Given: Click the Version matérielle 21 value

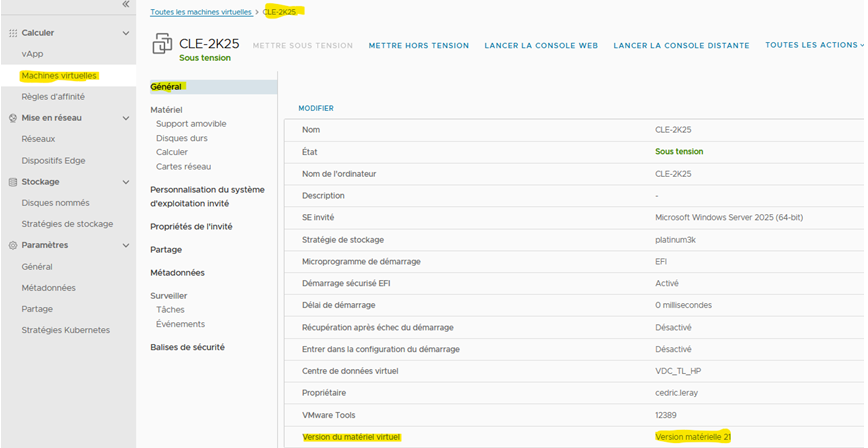Looking at the screenshot, I should tap(693, 437).
